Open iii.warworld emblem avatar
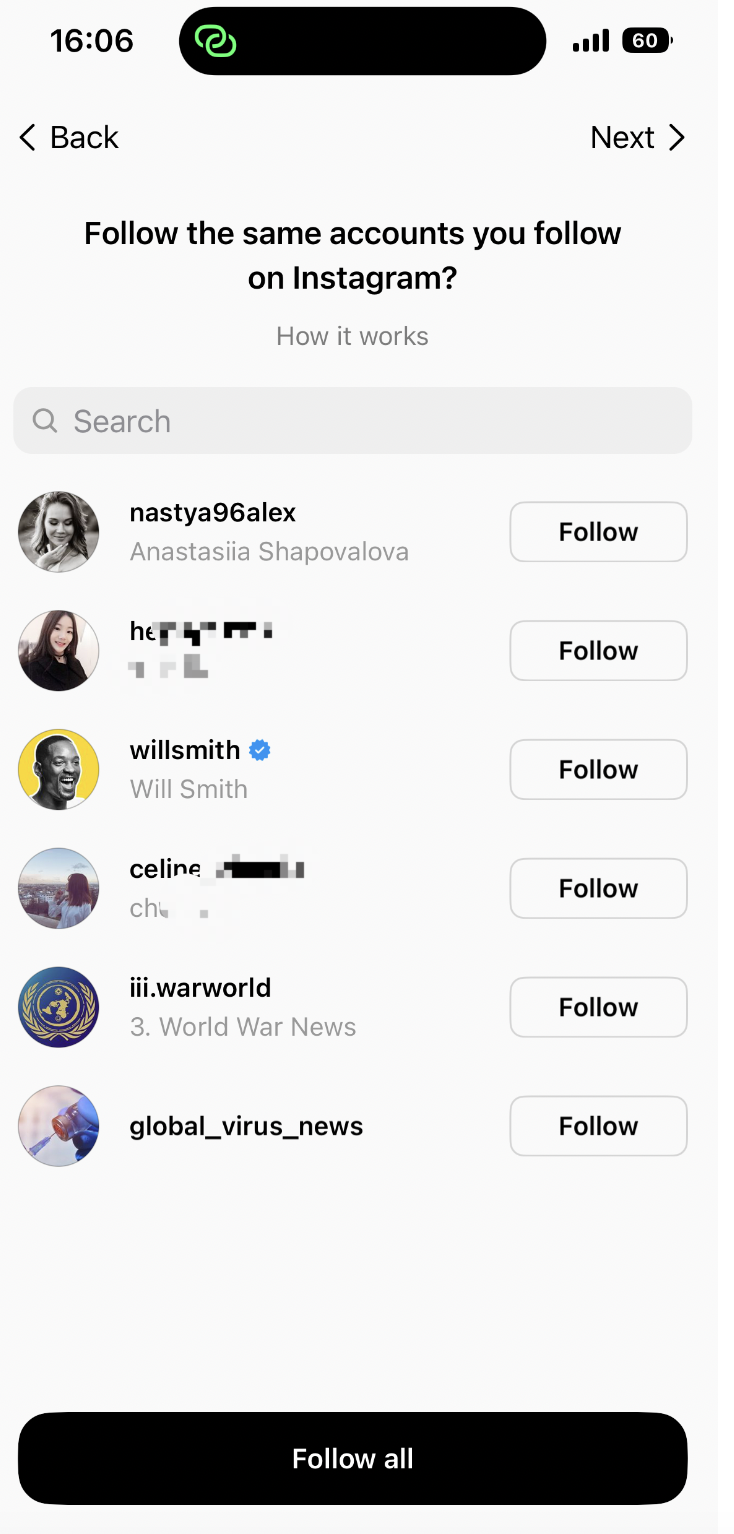The height and width of the screenshot is (1534, 734). click(59, 1007)
